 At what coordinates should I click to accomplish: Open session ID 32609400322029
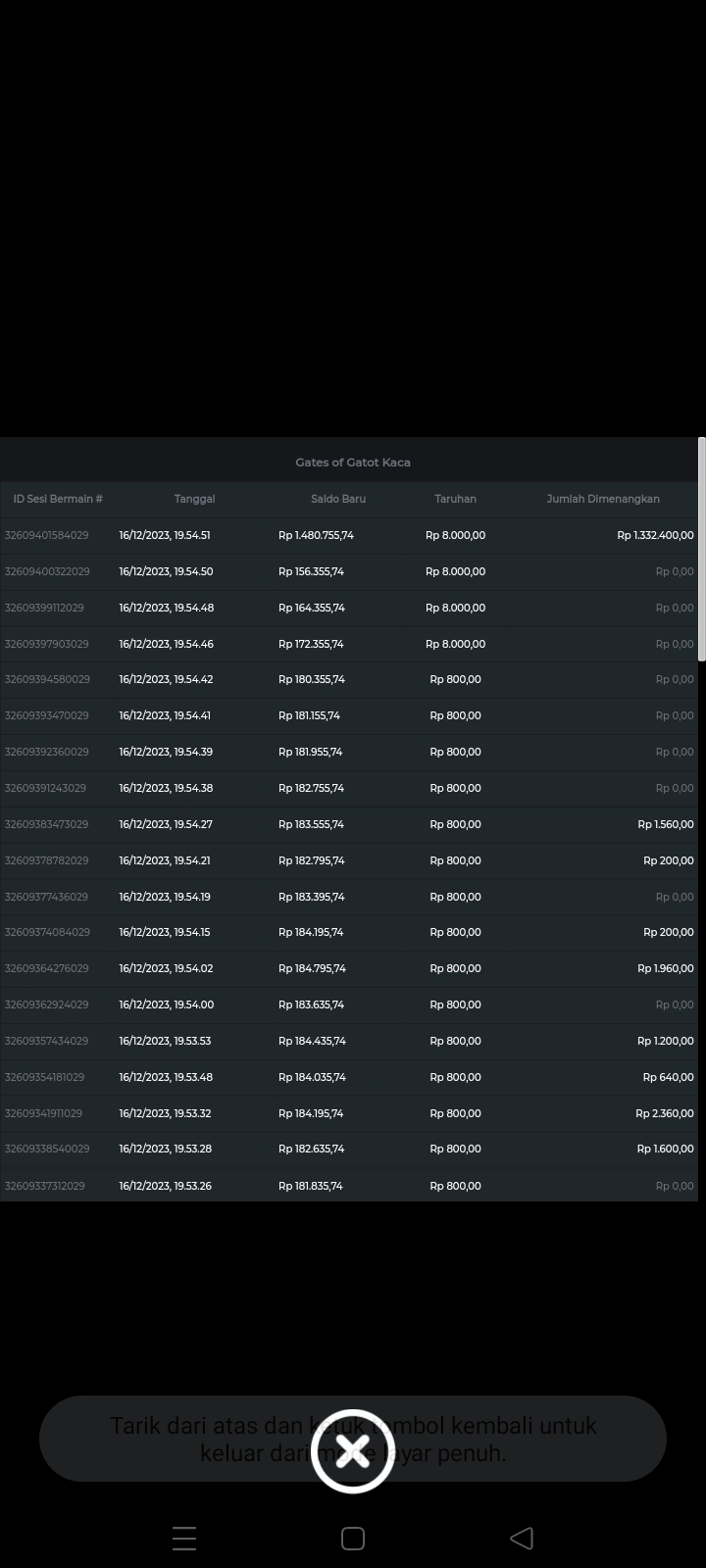(x=47, y=571)
